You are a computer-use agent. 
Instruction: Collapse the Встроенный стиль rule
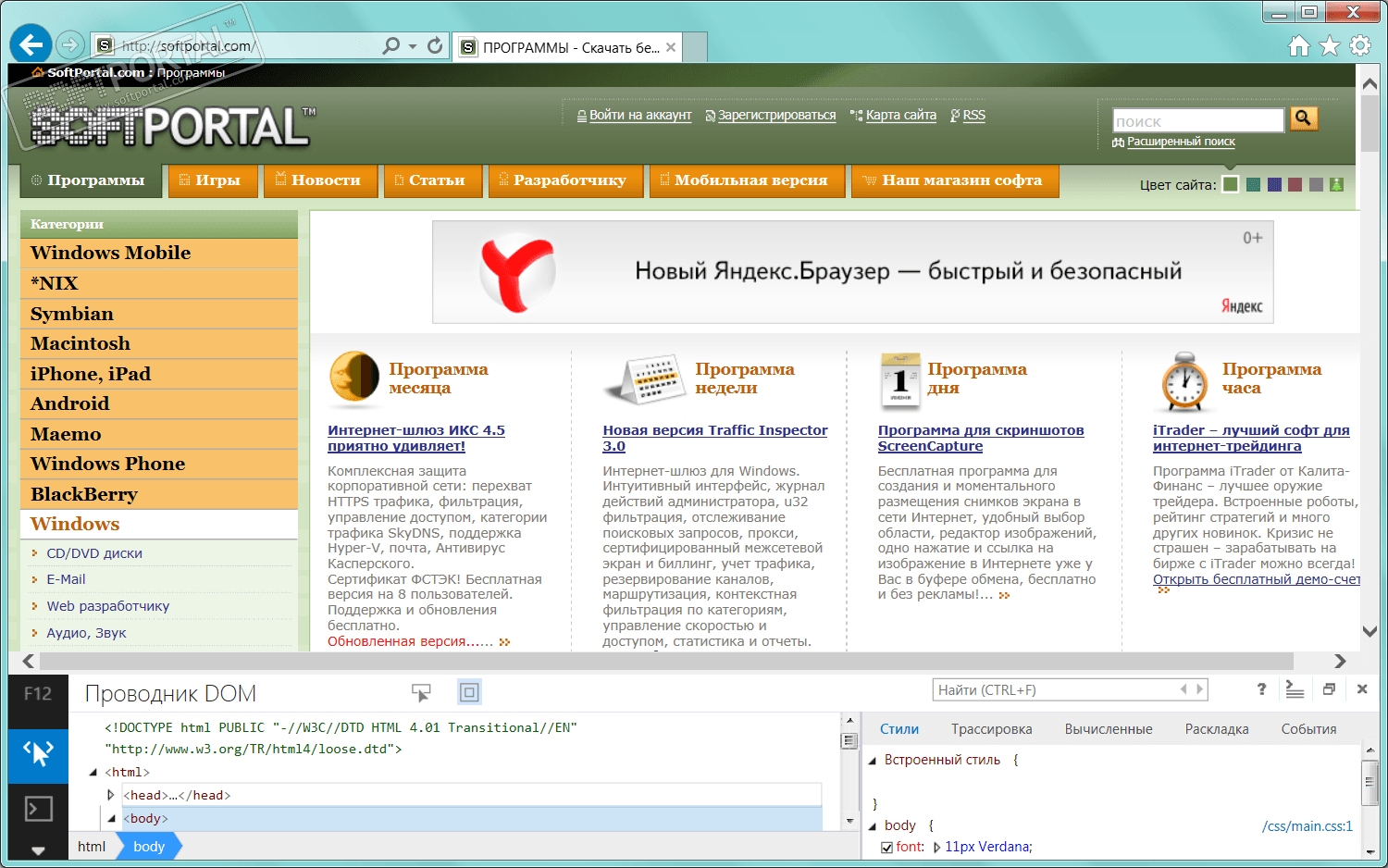[x=872, y=760]
